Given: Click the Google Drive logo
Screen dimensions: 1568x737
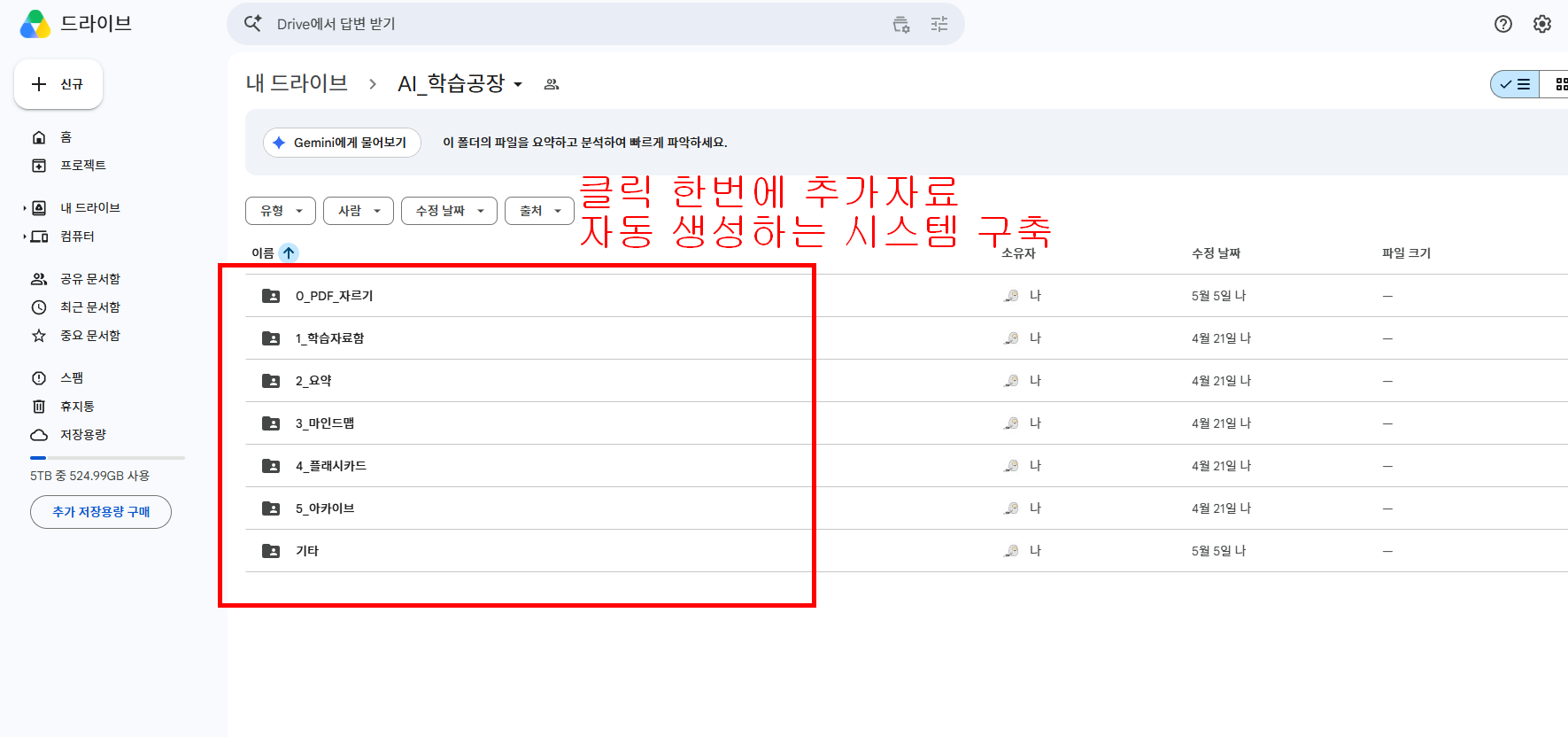Looking at the screenshot, I should 35,24.
